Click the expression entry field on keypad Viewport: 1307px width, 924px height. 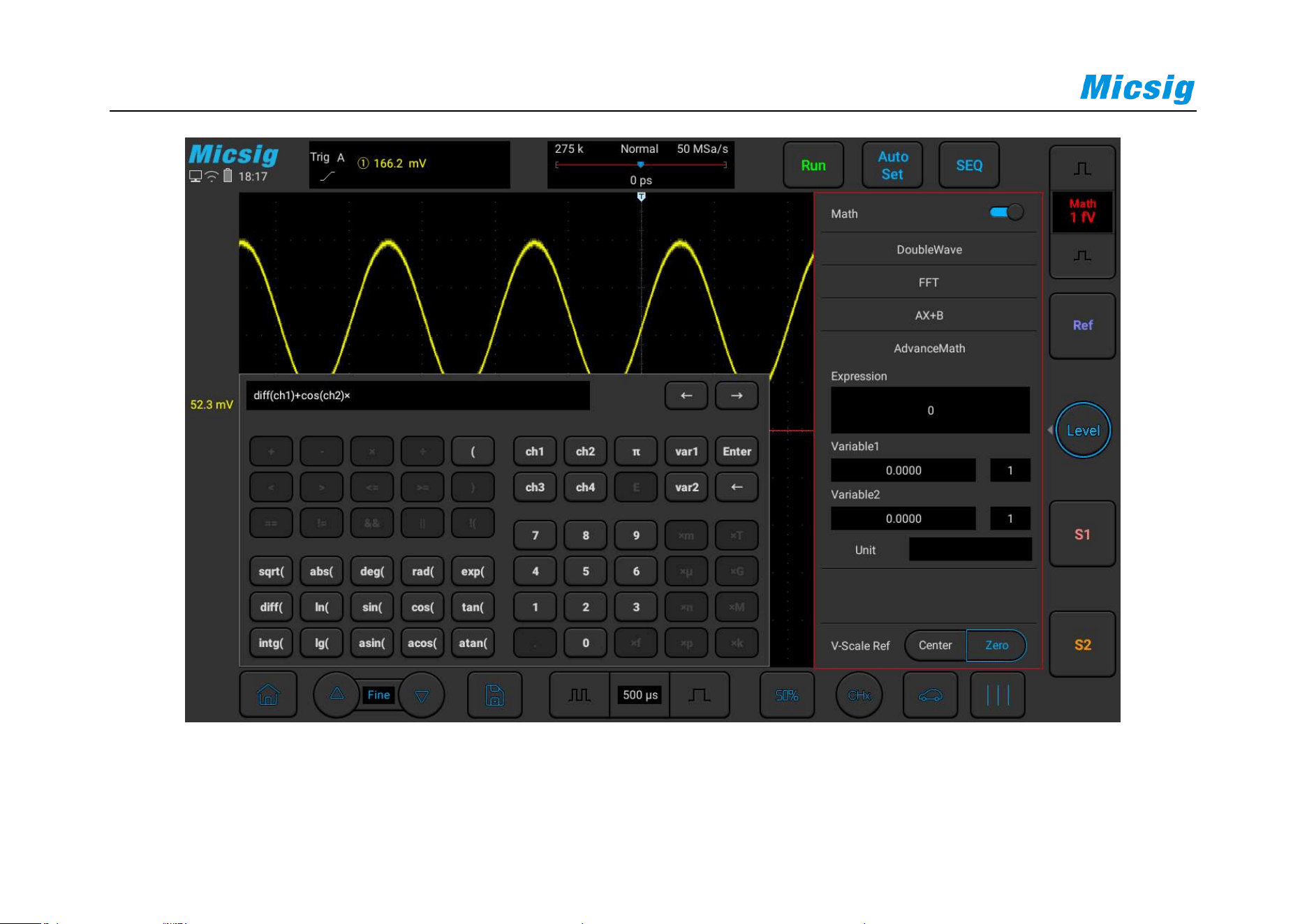tap(418, 396)
